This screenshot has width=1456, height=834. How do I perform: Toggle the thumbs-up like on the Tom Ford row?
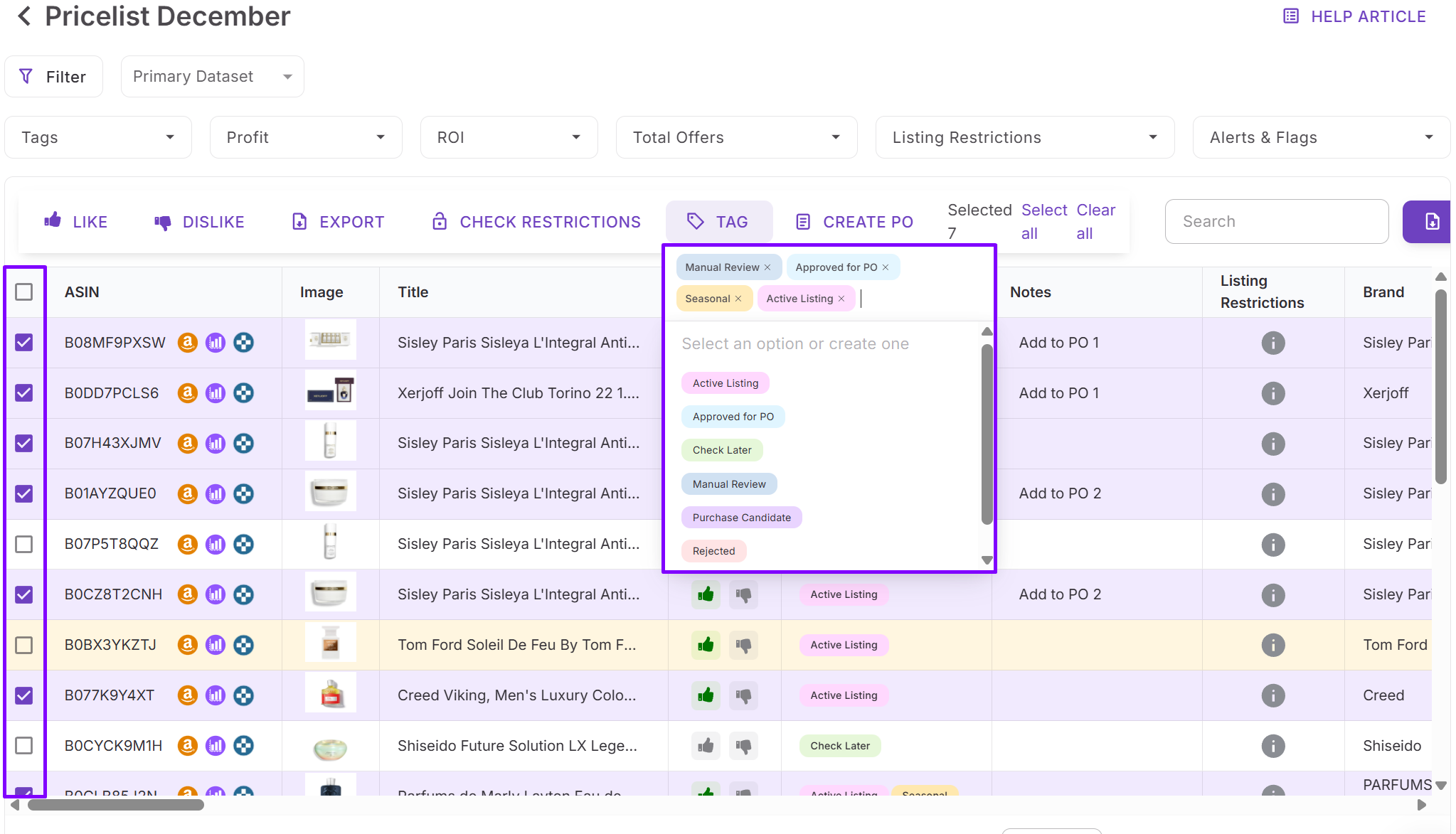click(705, 645)
